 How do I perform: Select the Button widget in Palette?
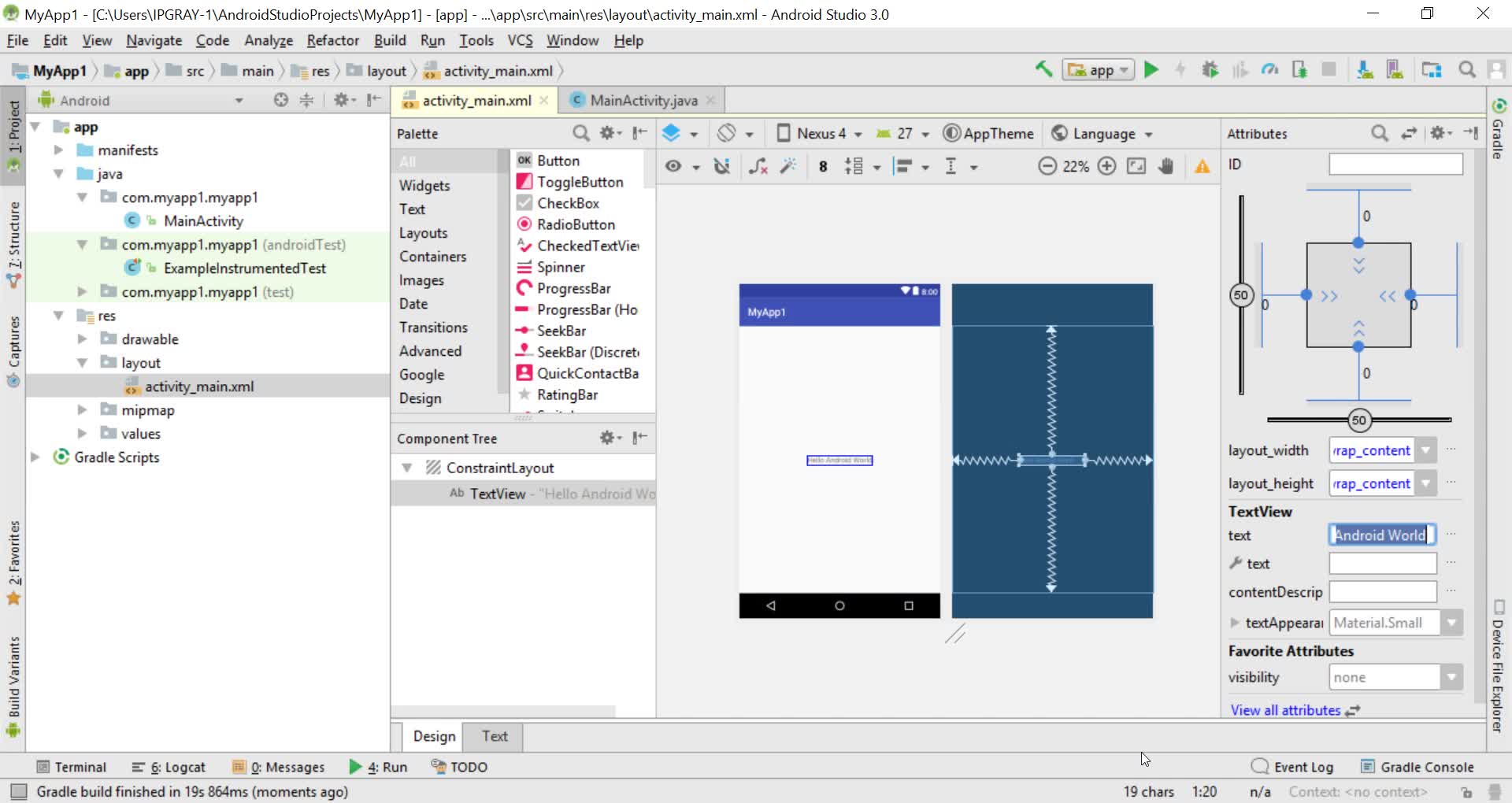[558, 160]
